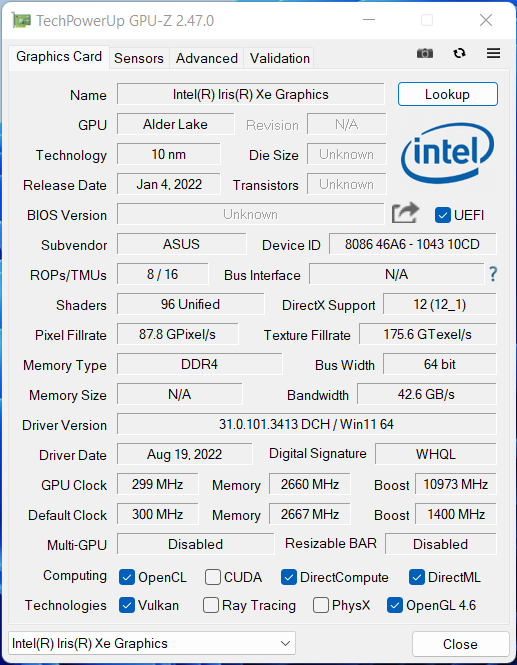The image size is (517, 665).
Task: Click the Driver Version field
Action: (306, 424)
